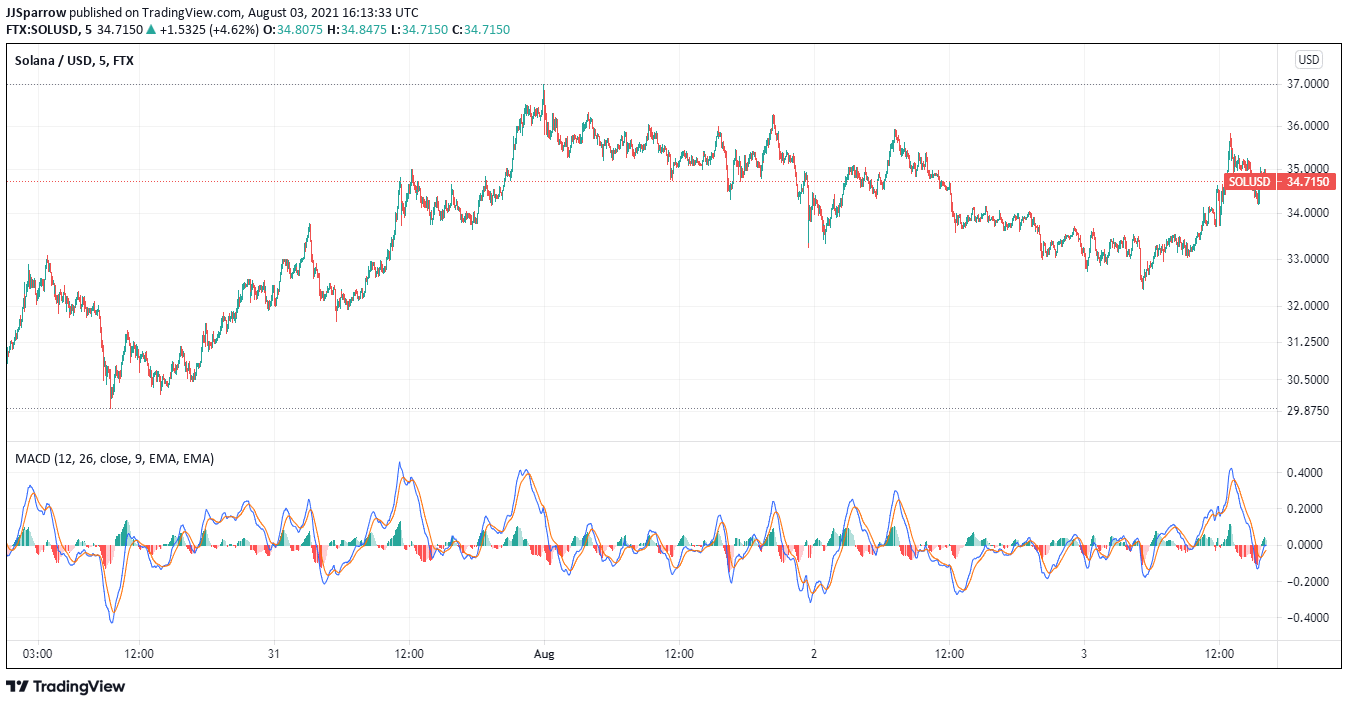Click the 0.4000 MACD axis label
The height and width of the screenshot is (705, 1348).
pos(1304,472)
